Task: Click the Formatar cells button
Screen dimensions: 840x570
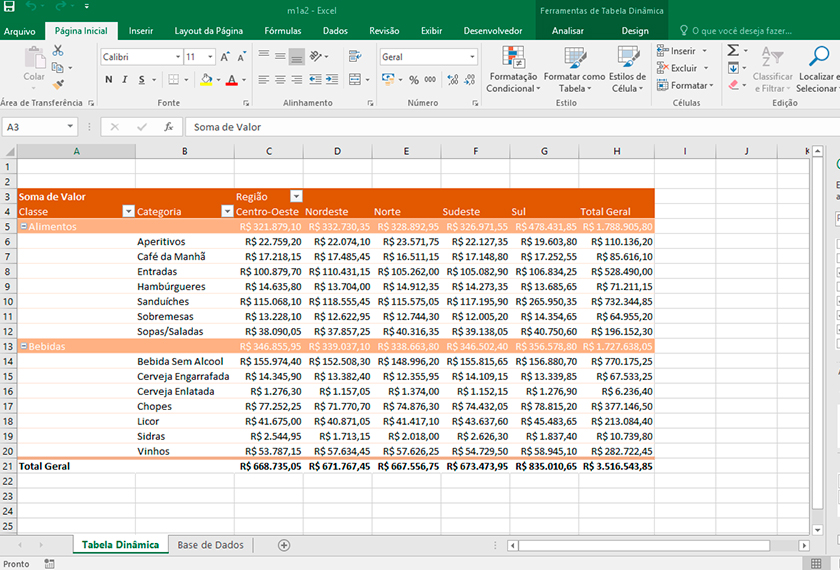Action: pos(685,86)
